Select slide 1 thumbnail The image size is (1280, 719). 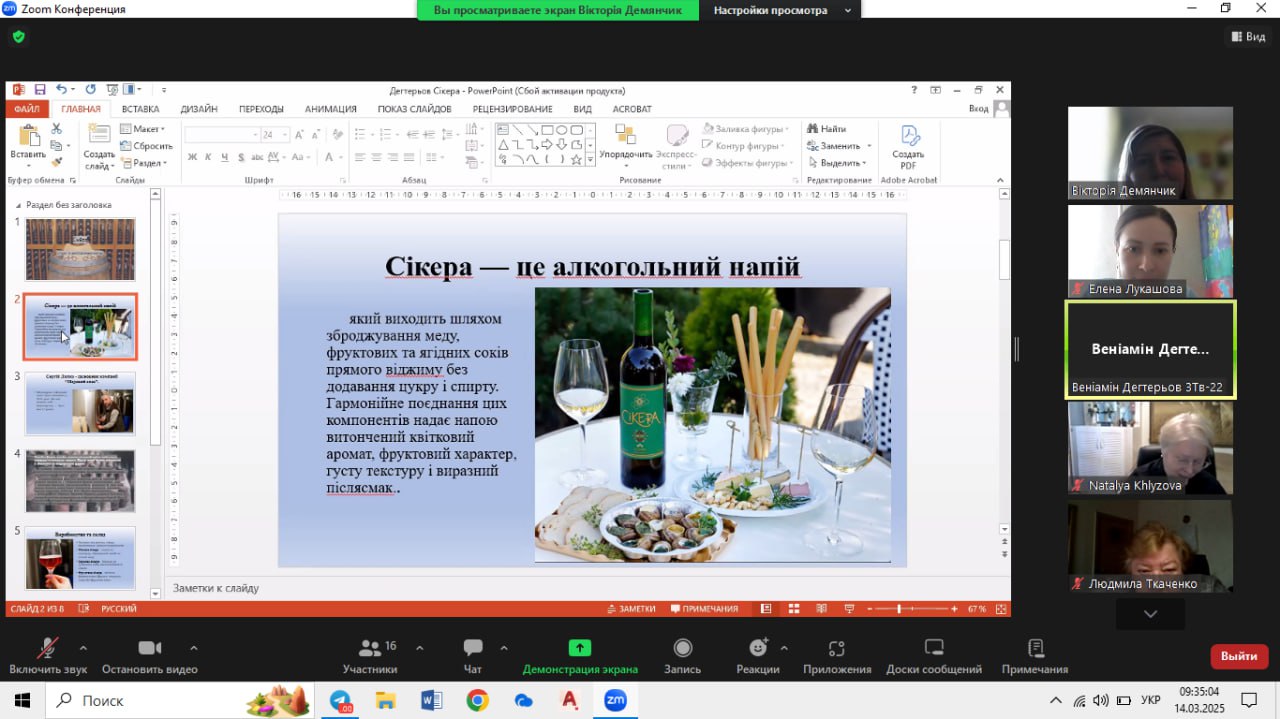click(x=80, y=249)
